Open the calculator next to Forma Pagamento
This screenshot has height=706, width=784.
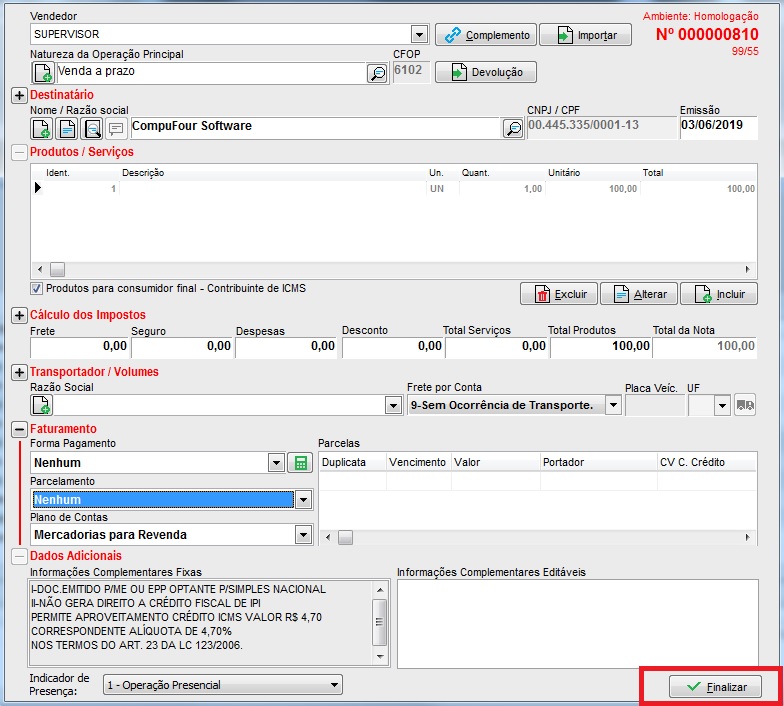pos(298,463)
